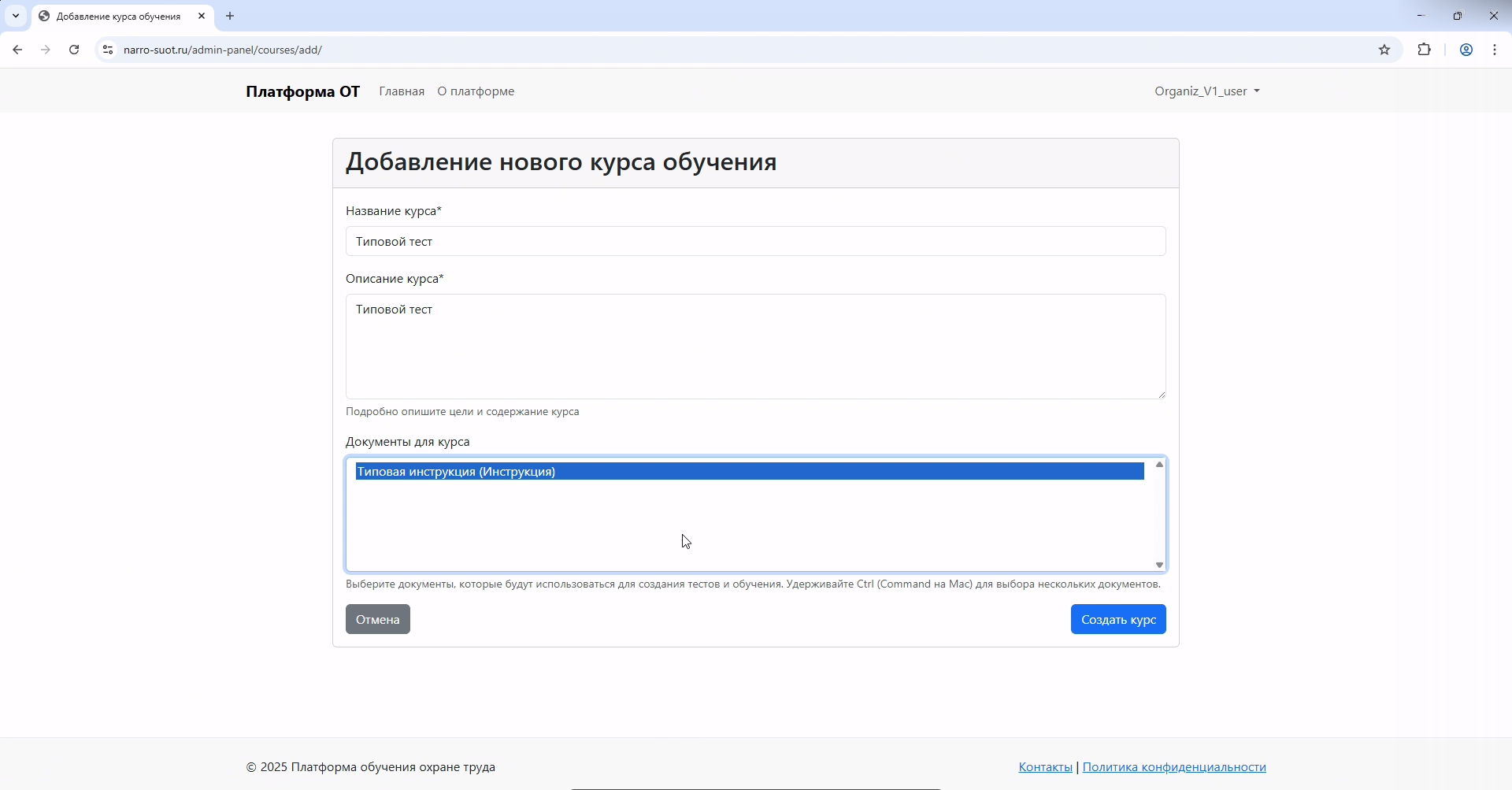
Task: Open the tab search chevron
Action: pos(15,16)
